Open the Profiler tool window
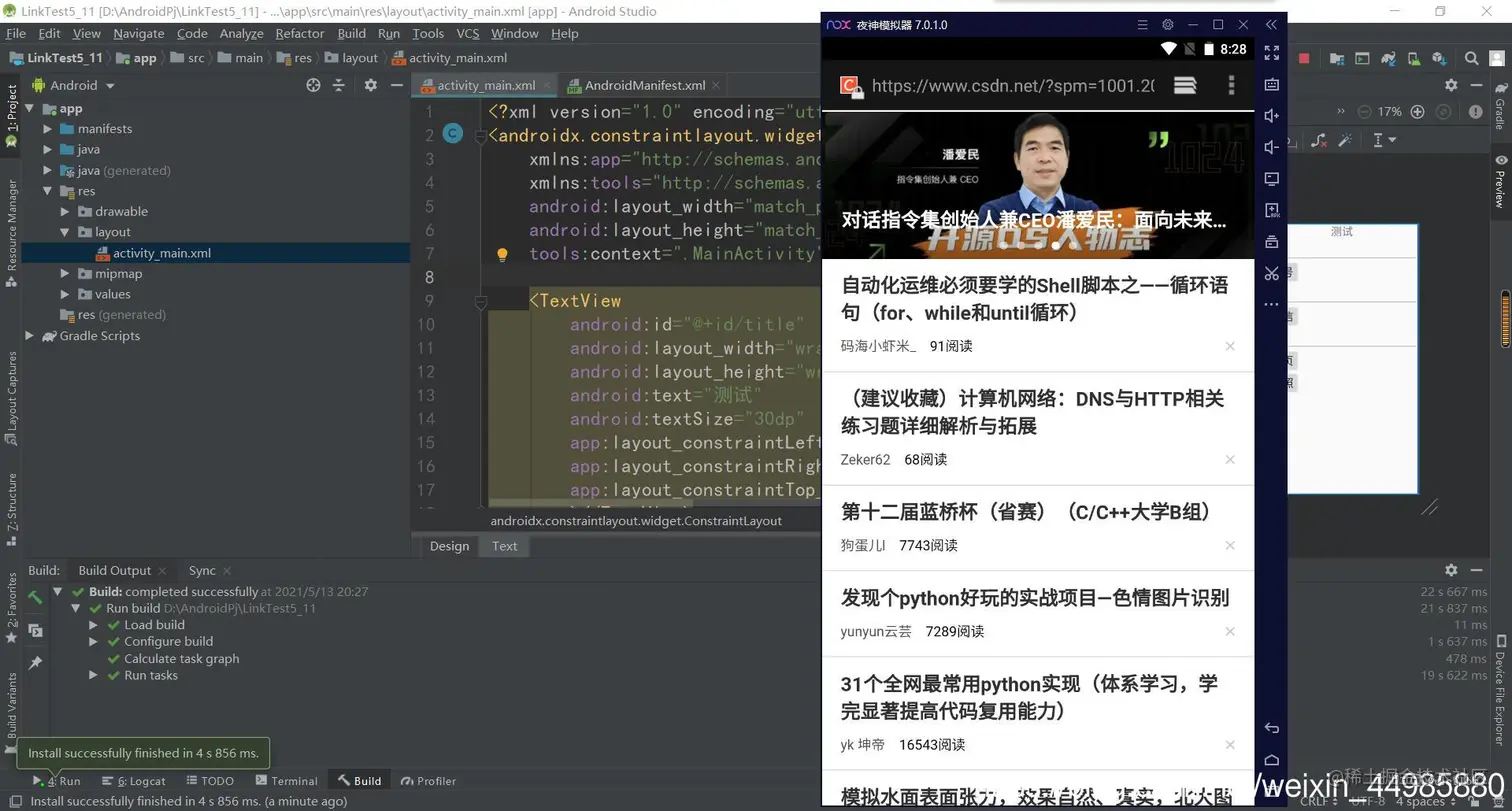Screen dimensions: 1512x811 (428, 781)
